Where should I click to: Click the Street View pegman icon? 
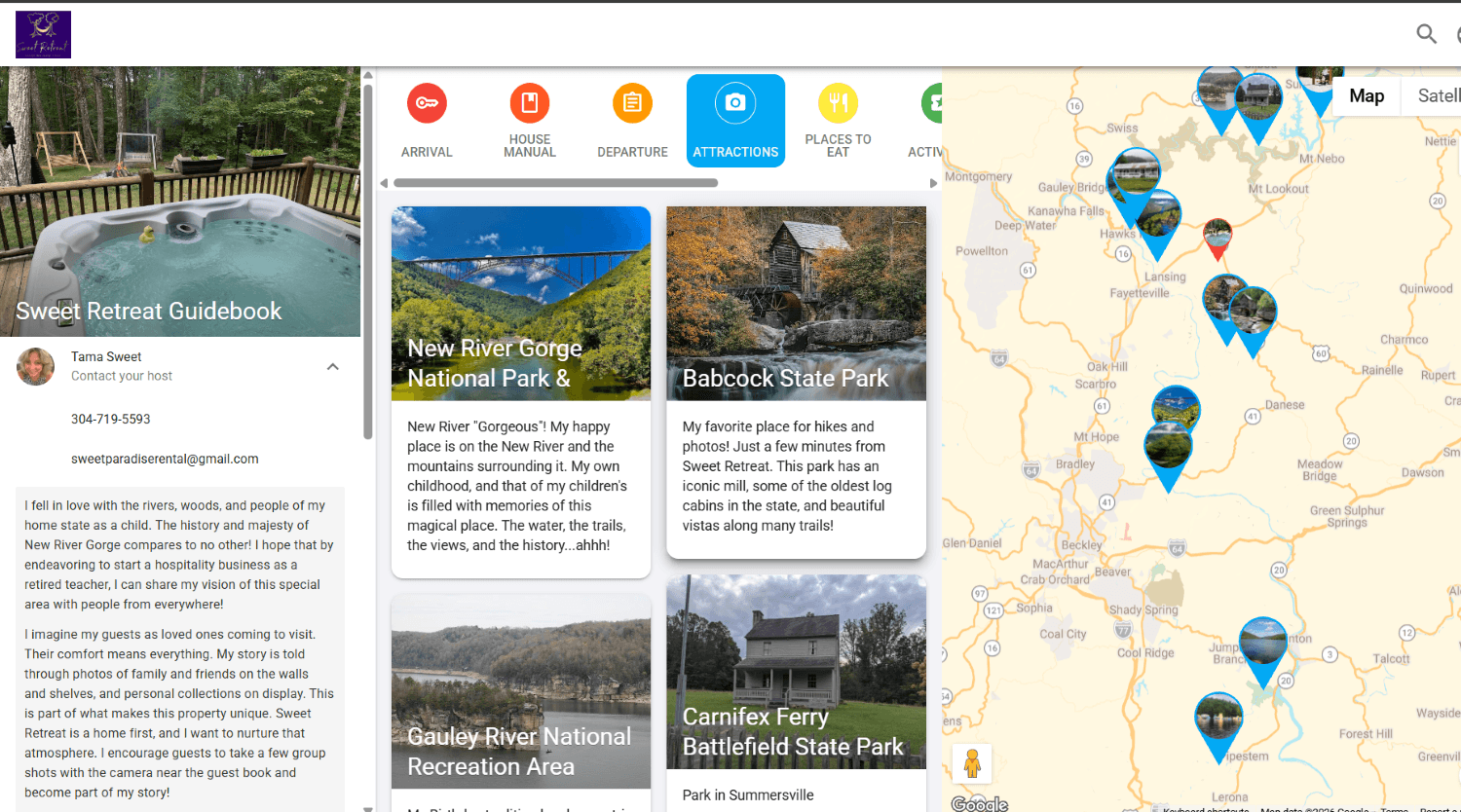coord(971,763)
